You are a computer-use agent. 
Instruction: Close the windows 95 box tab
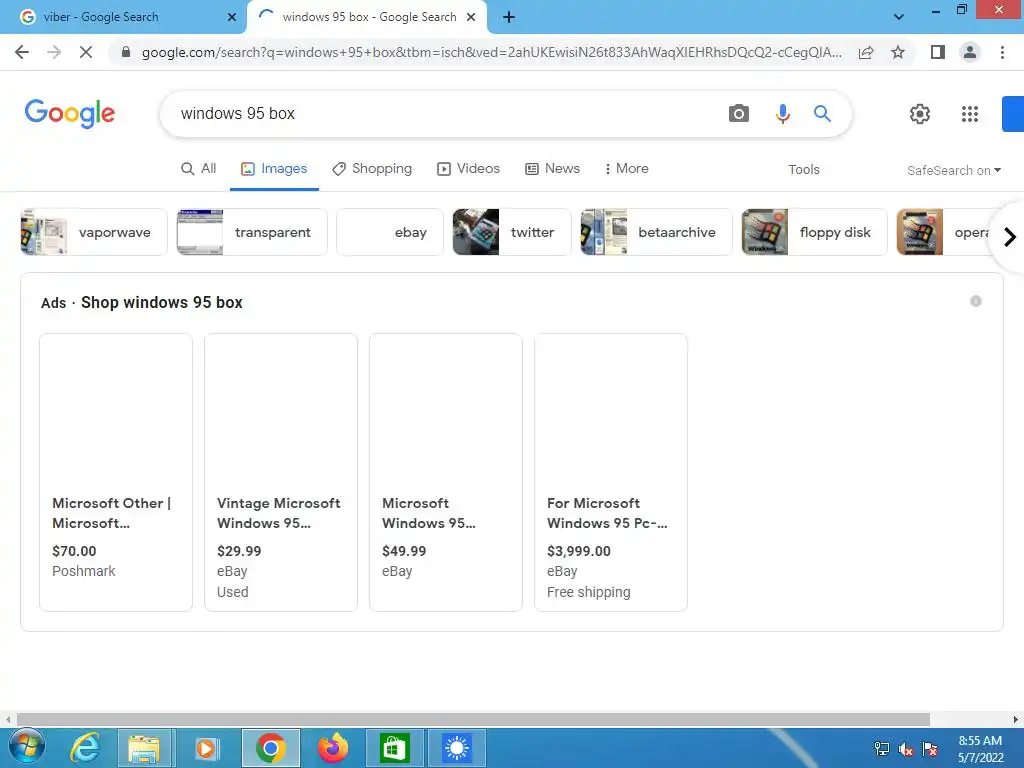click(x=471, y=17)
